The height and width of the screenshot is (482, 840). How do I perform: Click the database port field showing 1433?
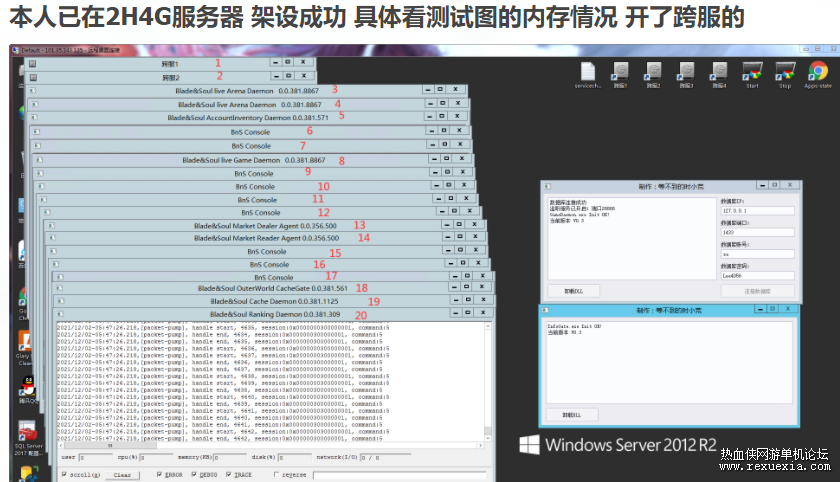(758, 232)
